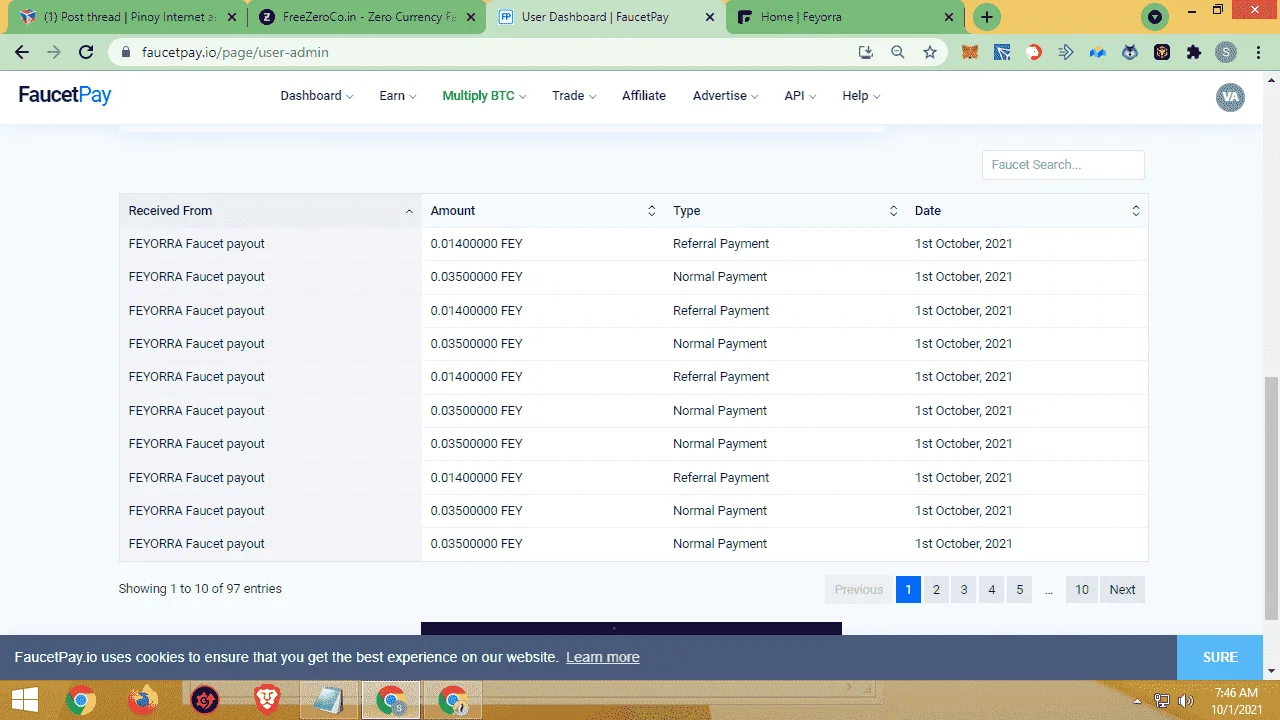Viewport: 1280px width, 720px height.
Task: Open the Affiliate page
Action: pyautogui.click(x=644, y=96)
